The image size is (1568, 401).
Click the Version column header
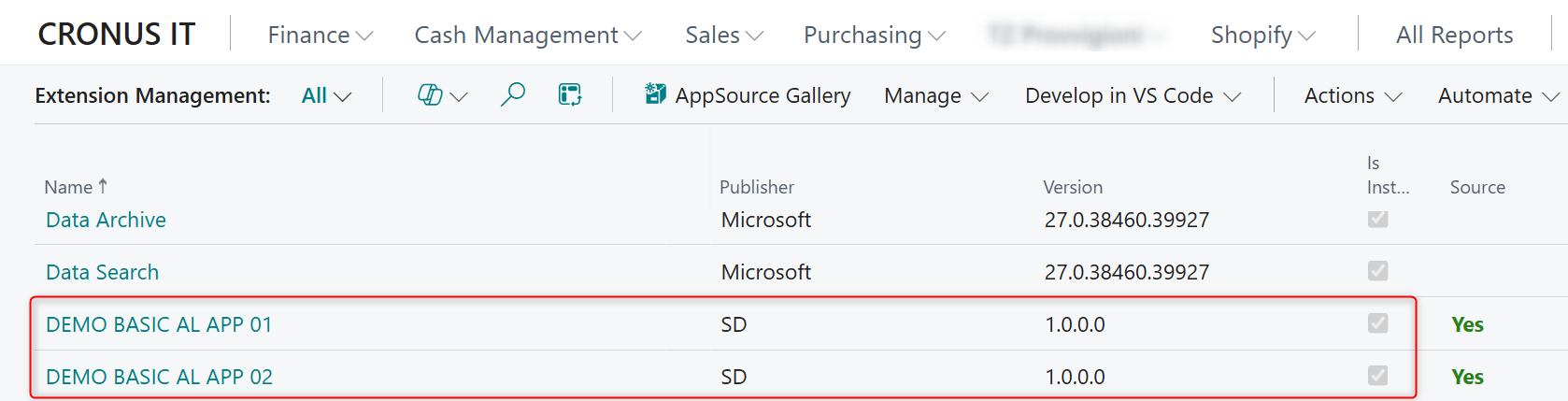1073,187
